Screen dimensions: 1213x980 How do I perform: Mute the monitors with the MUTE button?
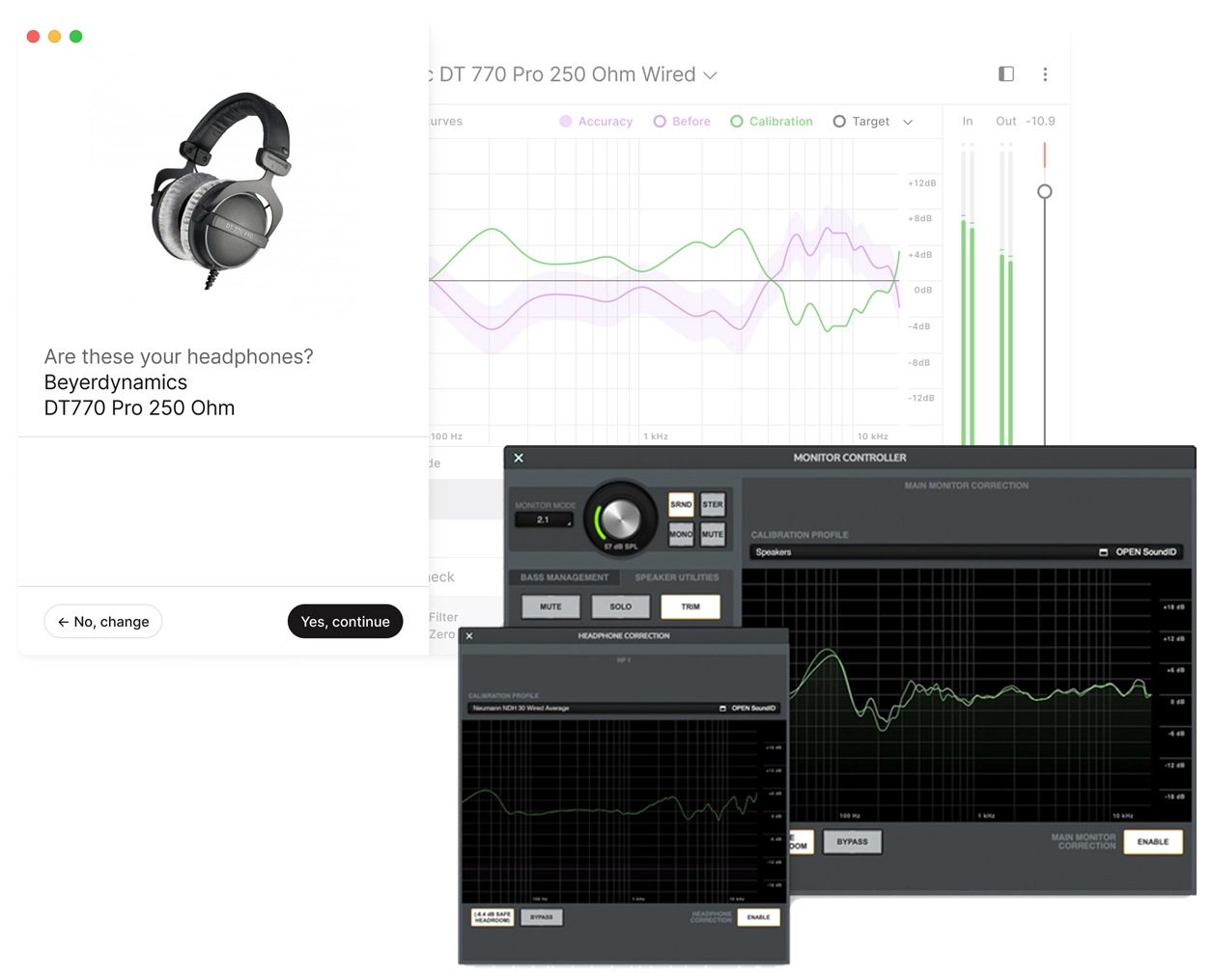pyautogui.click(x=714, y=534)
